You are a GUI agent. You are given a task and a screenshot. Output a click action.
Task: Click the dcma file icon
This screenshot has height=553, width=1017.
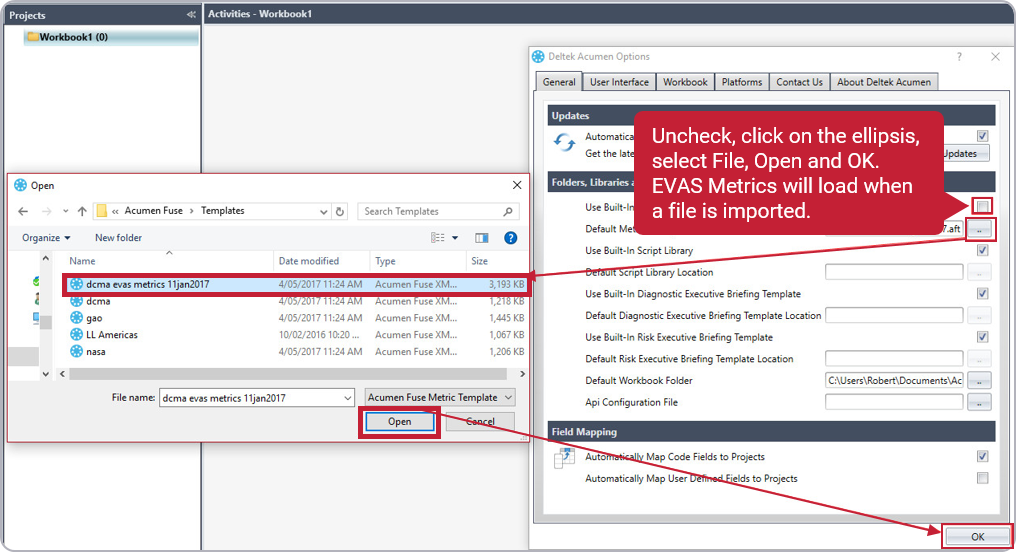tap(77, 301)
